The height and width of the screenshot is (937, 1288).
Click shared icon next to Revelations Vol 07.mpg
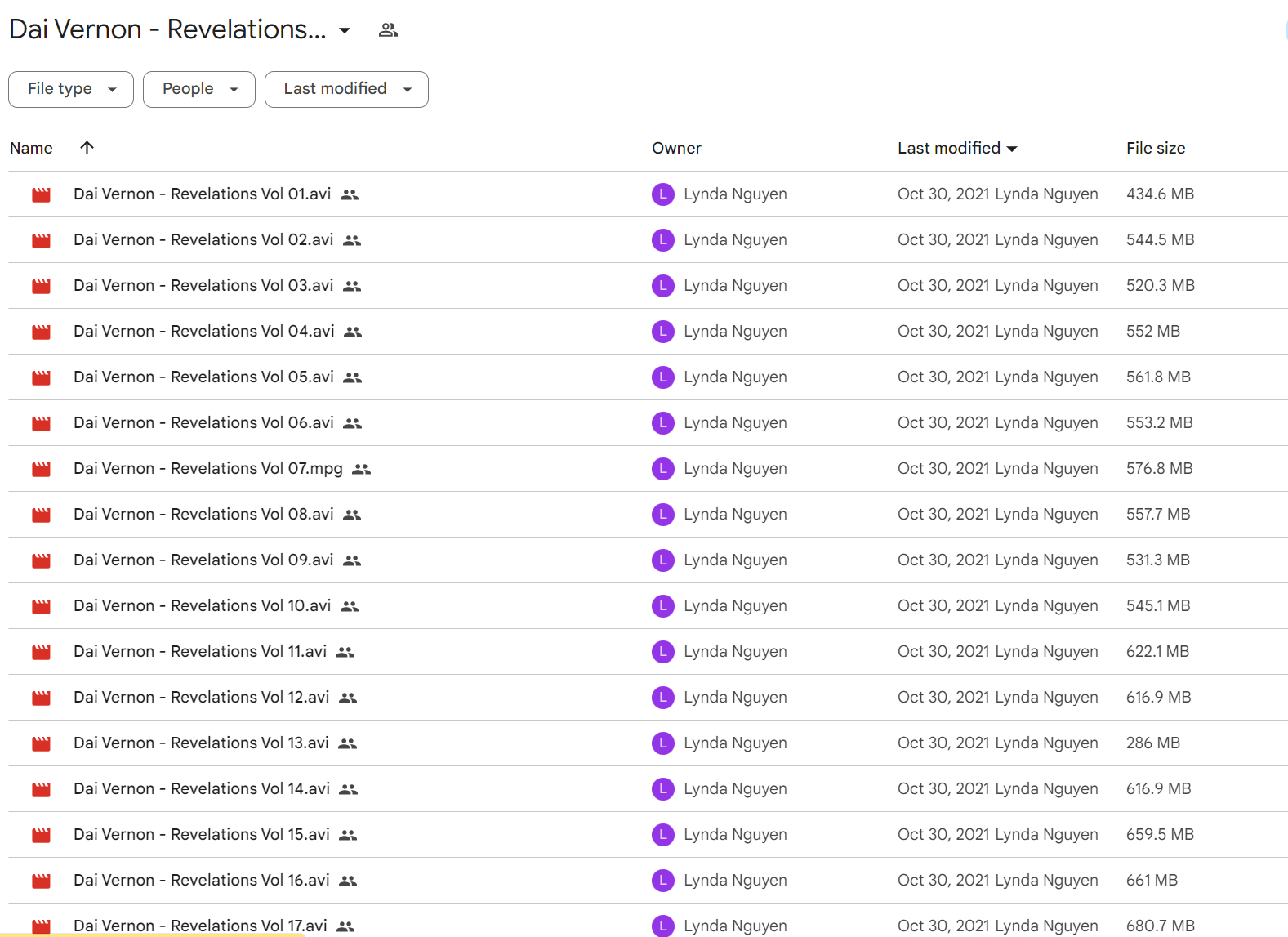(361, 469)
